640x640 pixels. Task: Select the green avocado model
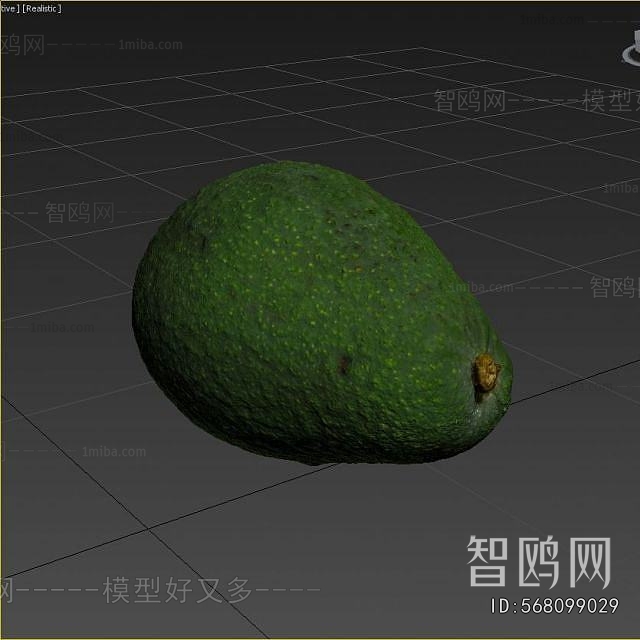pyautogui.click(x=322, y=313)
